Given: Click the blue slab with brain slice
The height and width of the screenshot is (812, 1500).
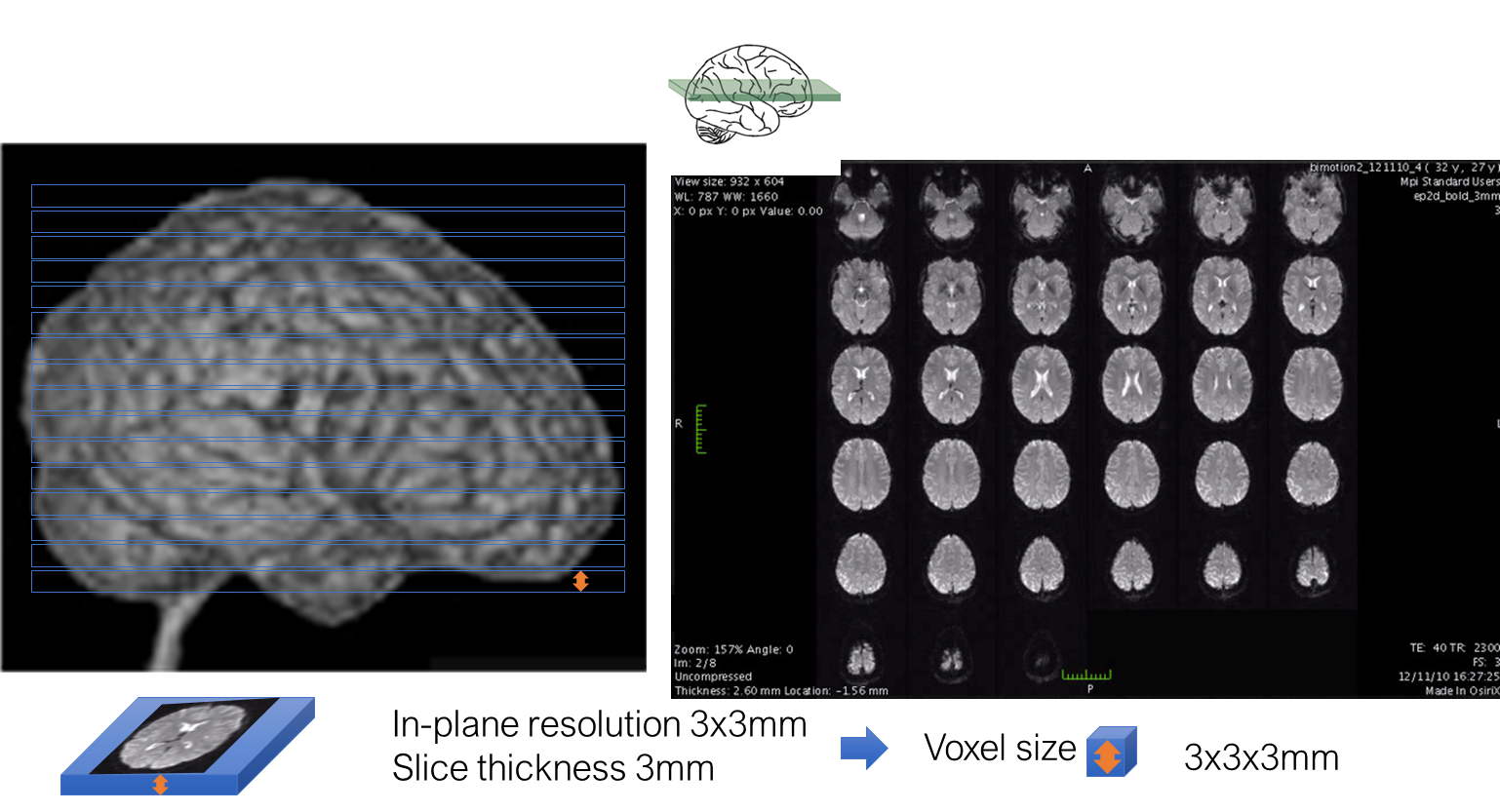Looking at the screenshot, I should (187, 746).
